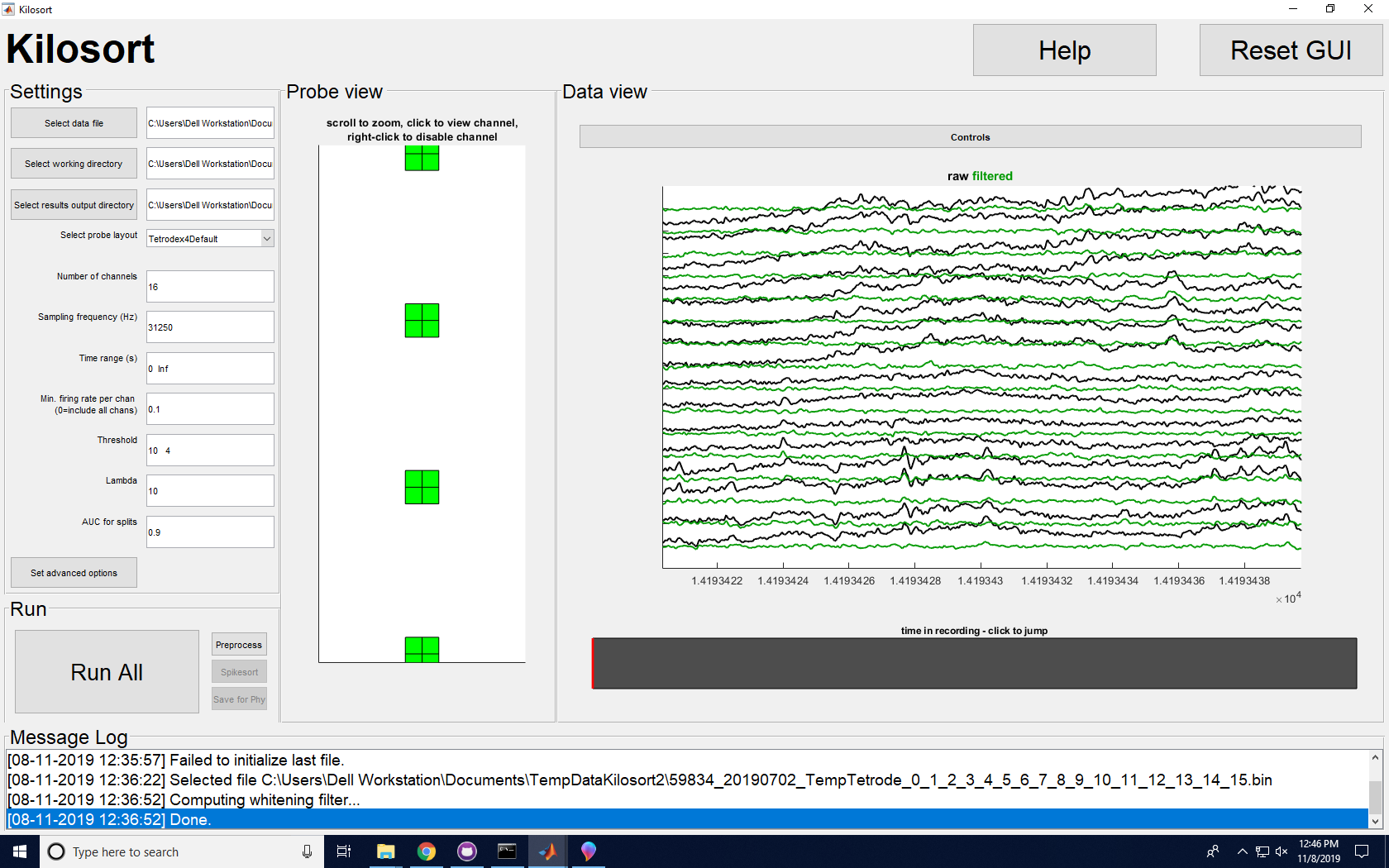Mute system volume via the speaker icon
The image size is (1389, 868).
pyautogui.click(x=1282, y=851)
